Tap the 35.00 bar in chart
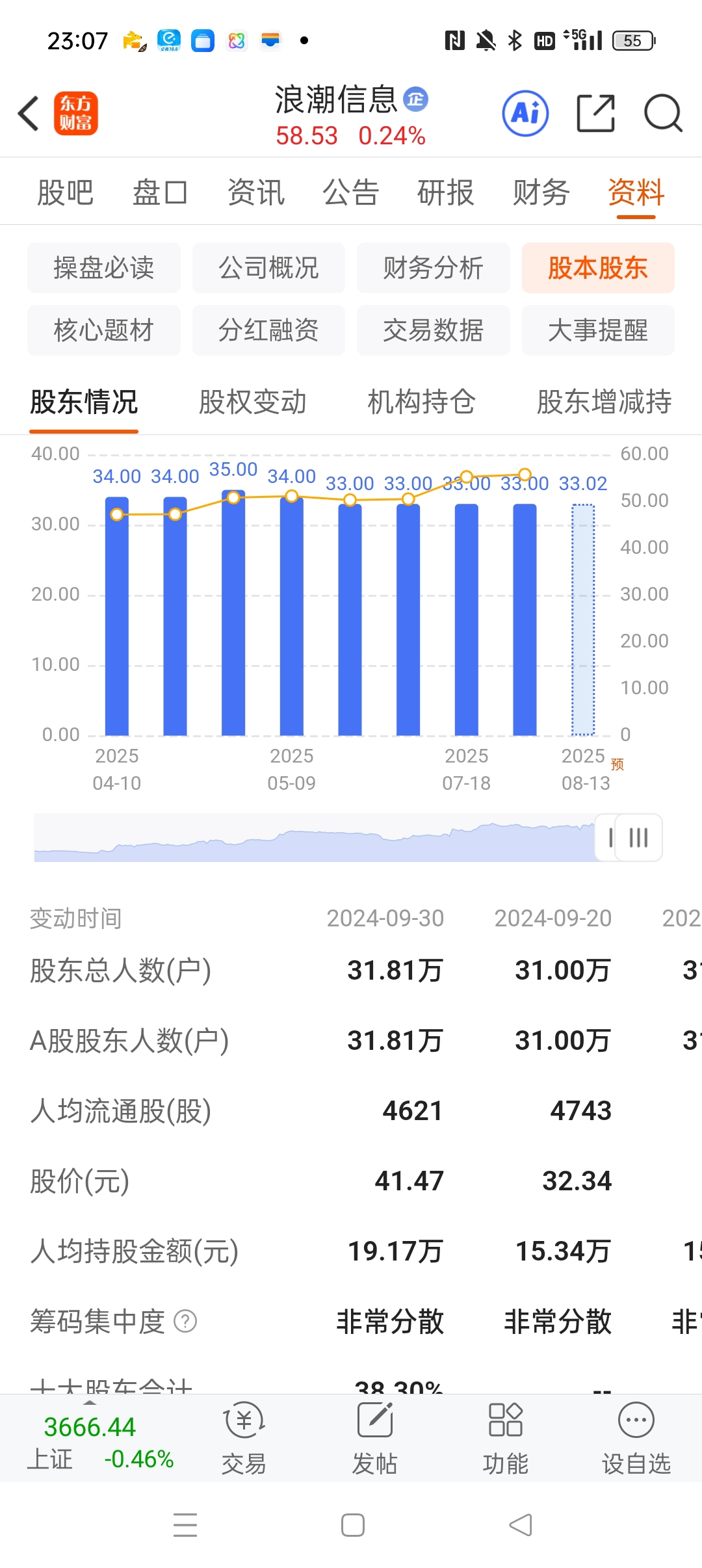Image resolution: width=702 pixels, height=1568 pixels. click(233, 612)
